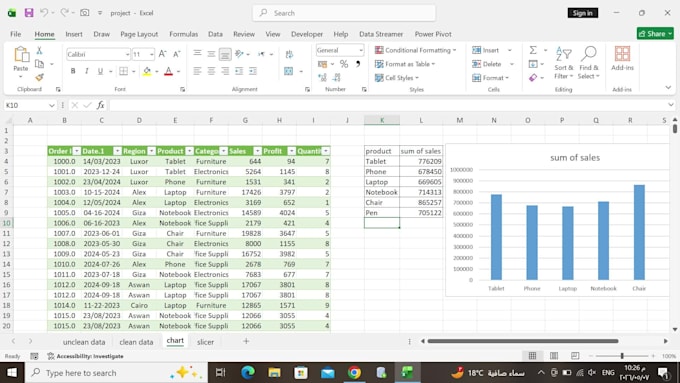Click the Comma Style icon

[358, 64]
